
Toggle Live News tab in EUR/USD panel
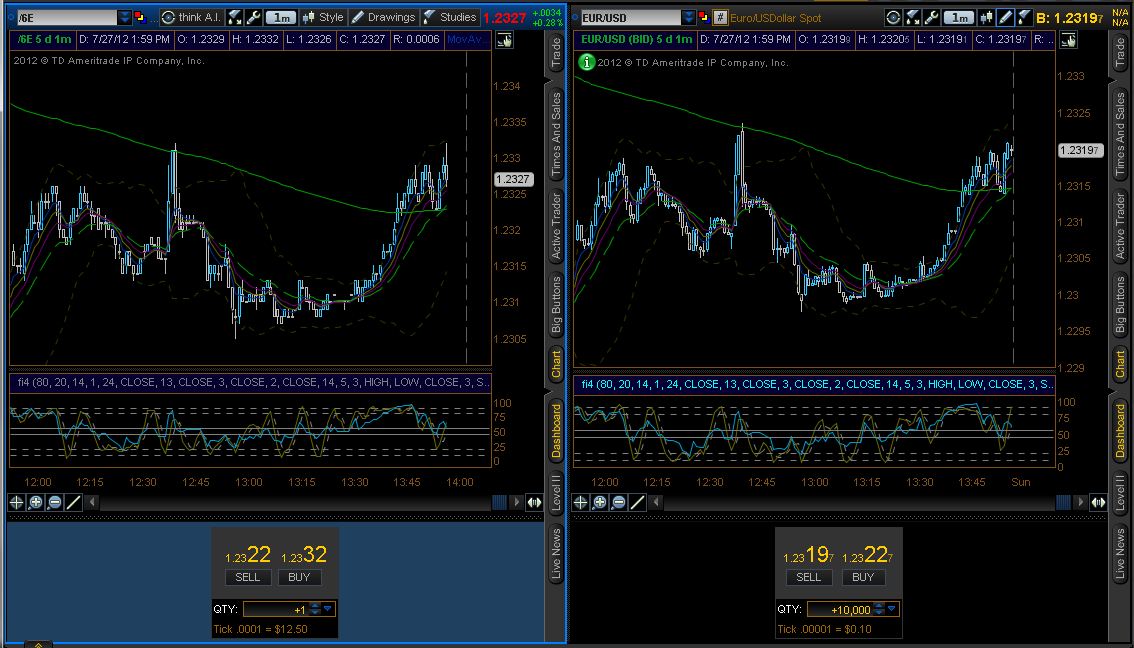[x=1120, y=554]
